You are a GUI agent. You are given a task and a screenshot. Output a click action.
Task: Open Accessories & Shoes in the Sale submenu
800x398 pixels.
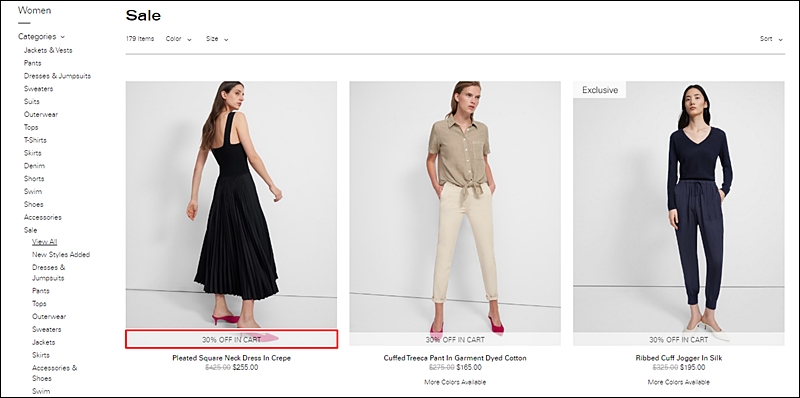click(x=55, y=373)
